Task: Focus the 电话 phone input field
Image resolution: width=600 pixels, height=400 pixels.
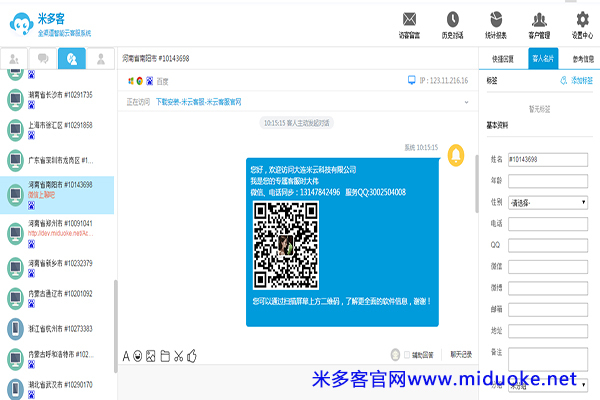Action: pyautogui.click(x=548, y=224)
